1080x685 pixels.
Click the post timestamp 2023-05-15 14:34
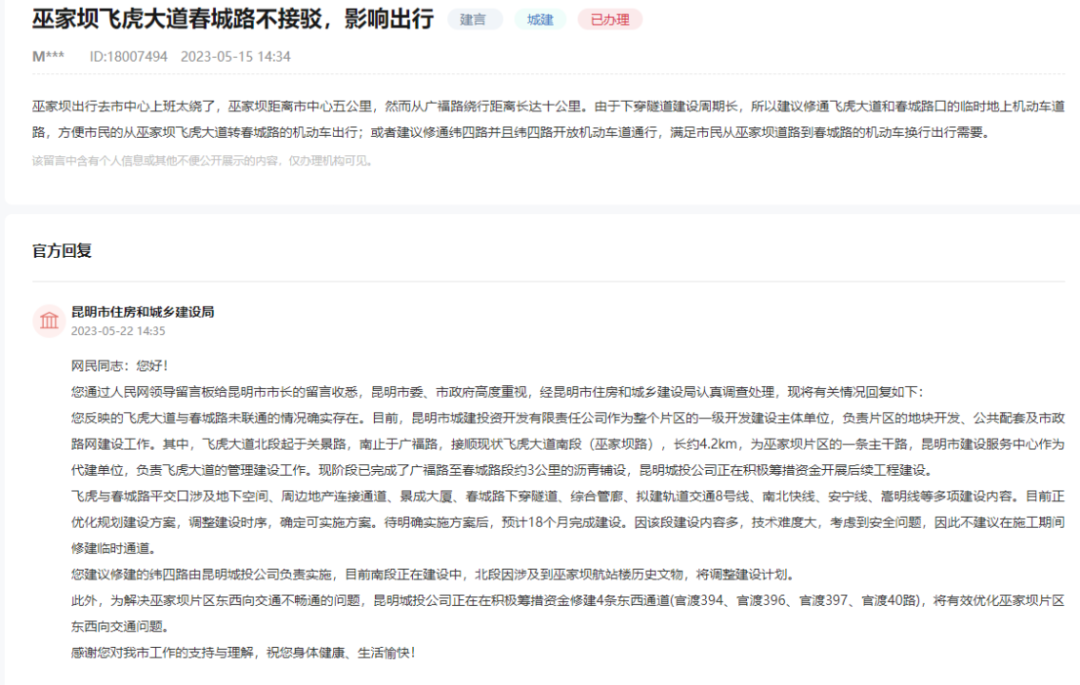coord(235,56)
